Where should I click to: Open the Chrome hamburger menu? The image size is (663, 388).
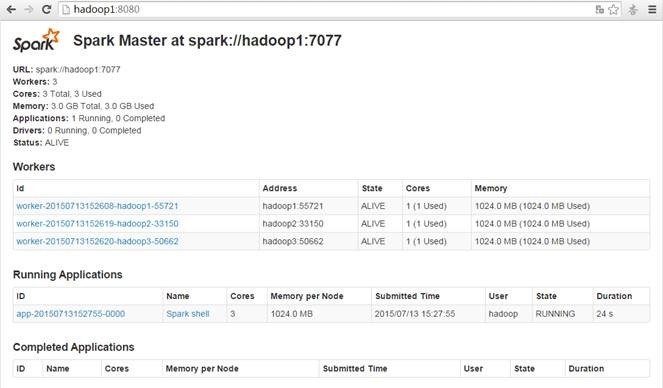652,9
